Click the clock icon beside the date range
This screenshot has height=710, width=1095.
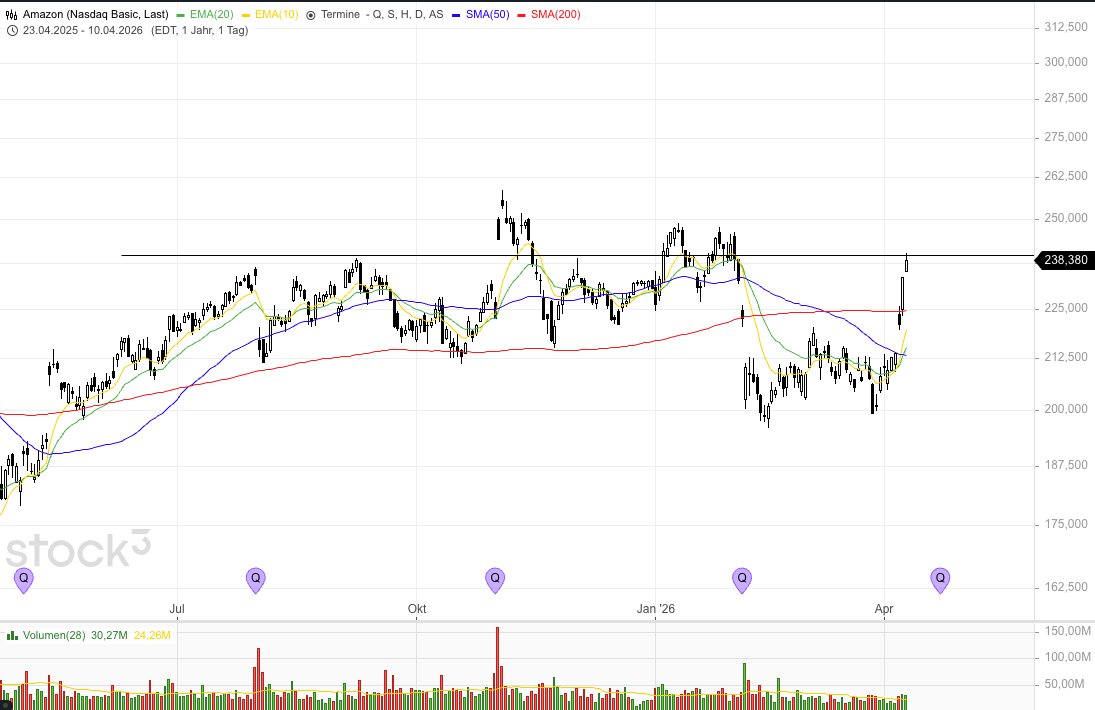[12, 31]
